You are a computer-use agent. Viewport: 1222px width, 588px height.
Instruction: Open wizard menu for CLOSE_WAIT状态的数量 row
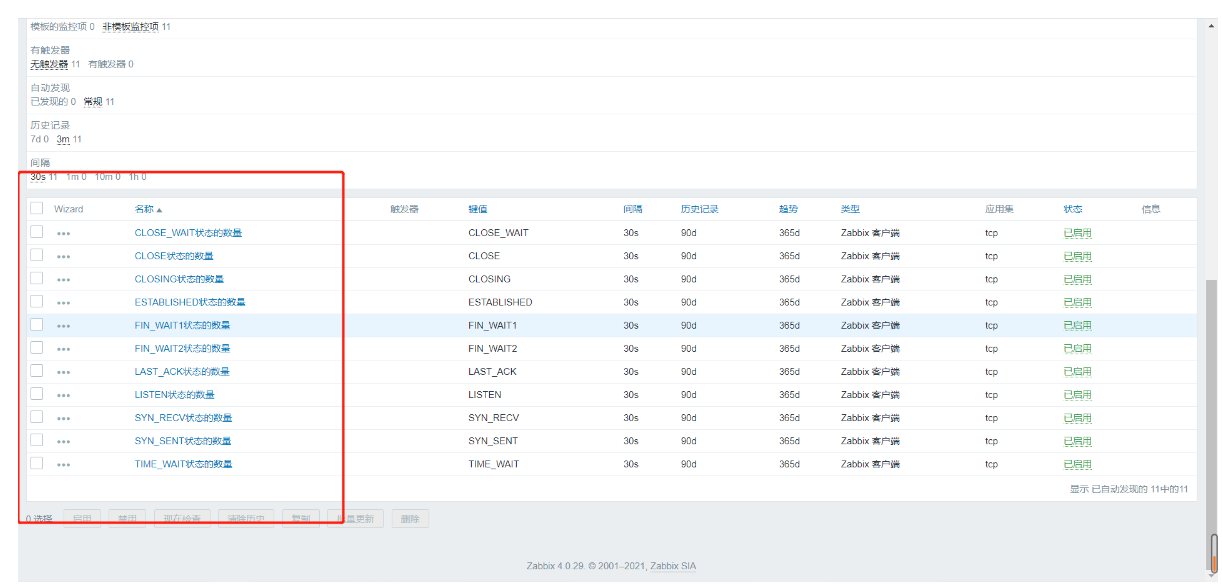tap(63, 233)
